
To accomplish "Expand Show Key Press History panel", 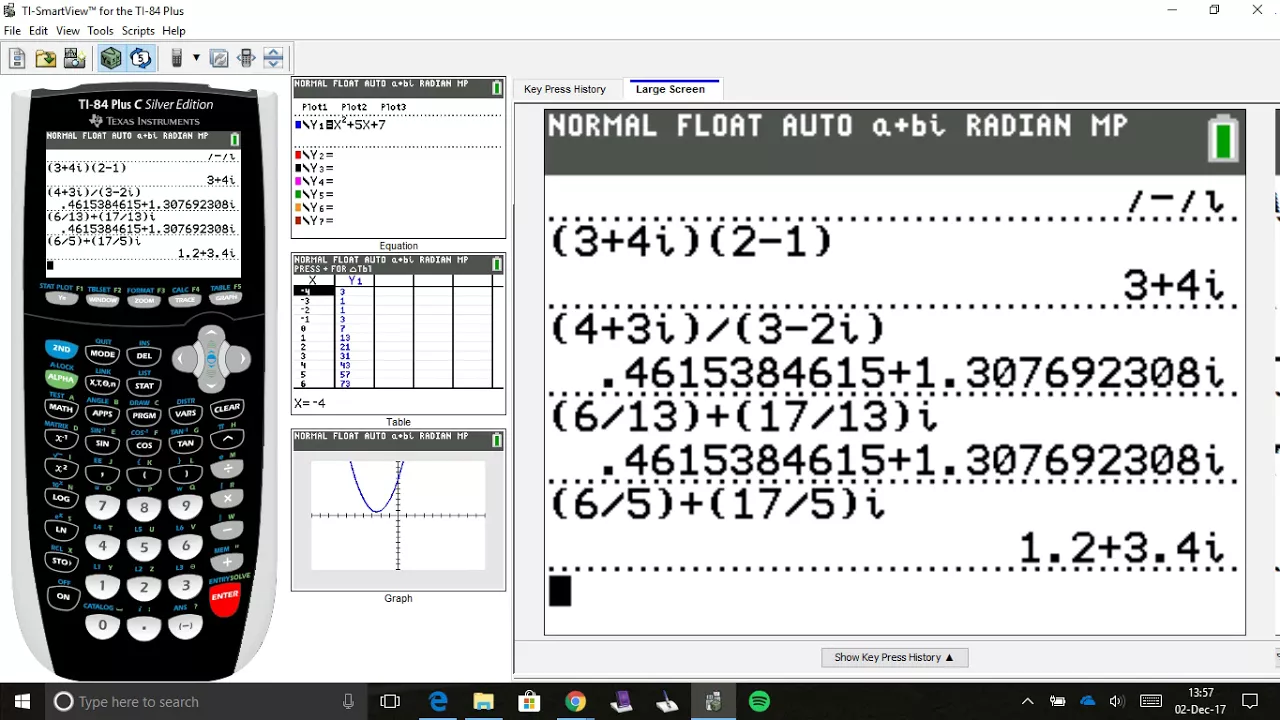I will point(894,657).
